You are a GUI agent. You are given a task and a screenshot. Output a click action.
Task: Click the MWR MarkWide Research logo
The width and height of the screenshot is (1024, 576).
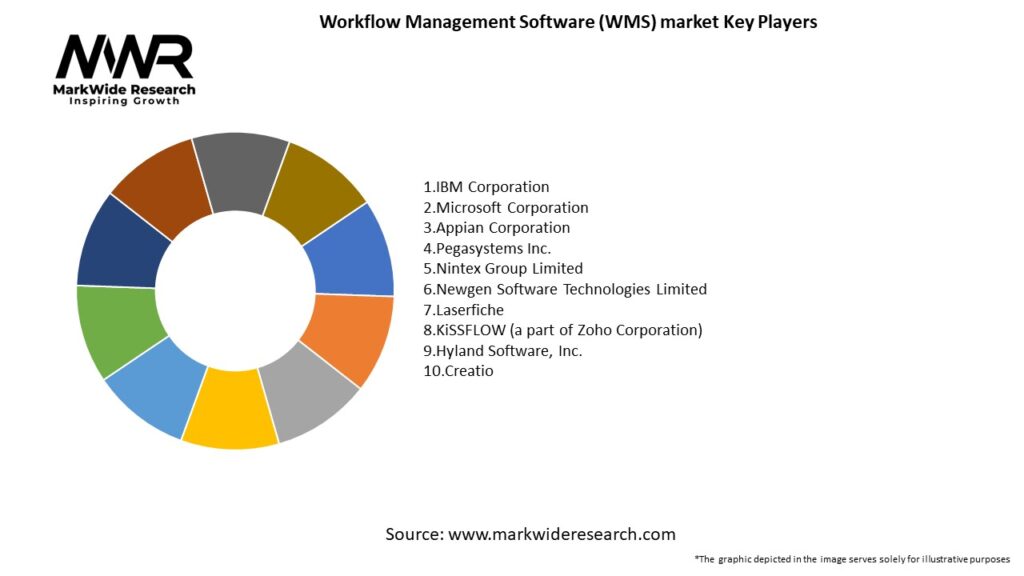tap(125, 70)
